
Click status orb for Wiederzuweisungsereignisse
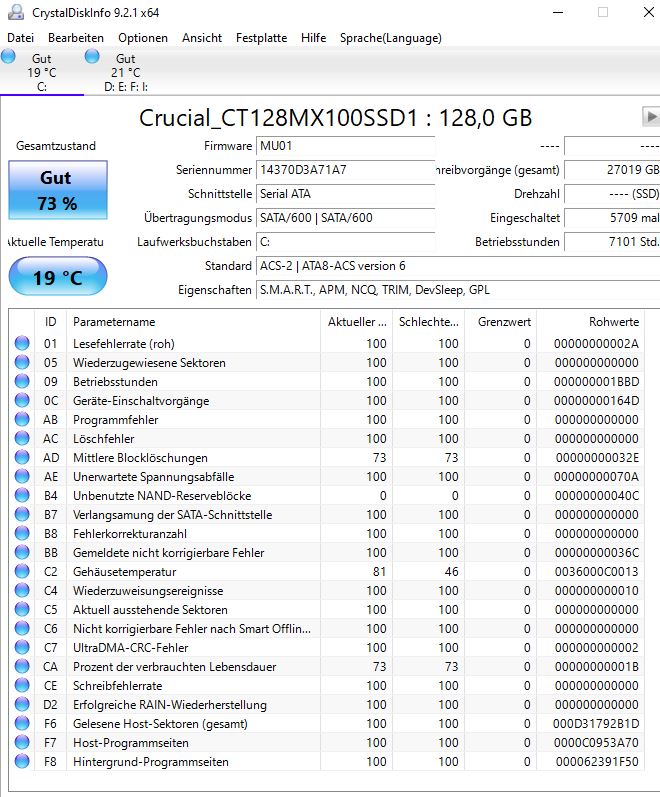point(22,590)
